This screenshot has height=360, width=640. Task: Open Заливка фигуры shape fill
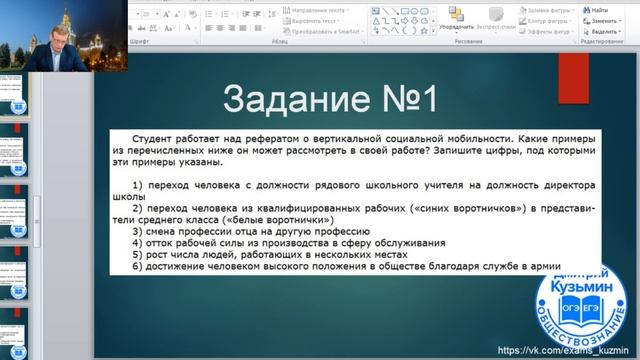[547, 10]
